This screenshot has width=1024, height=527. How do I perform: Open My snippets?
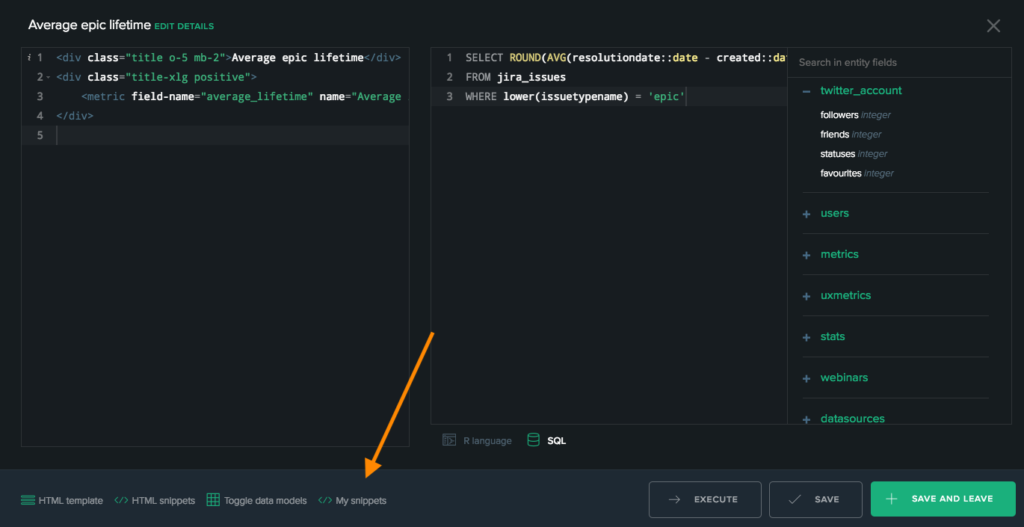(x=352, y=500)
